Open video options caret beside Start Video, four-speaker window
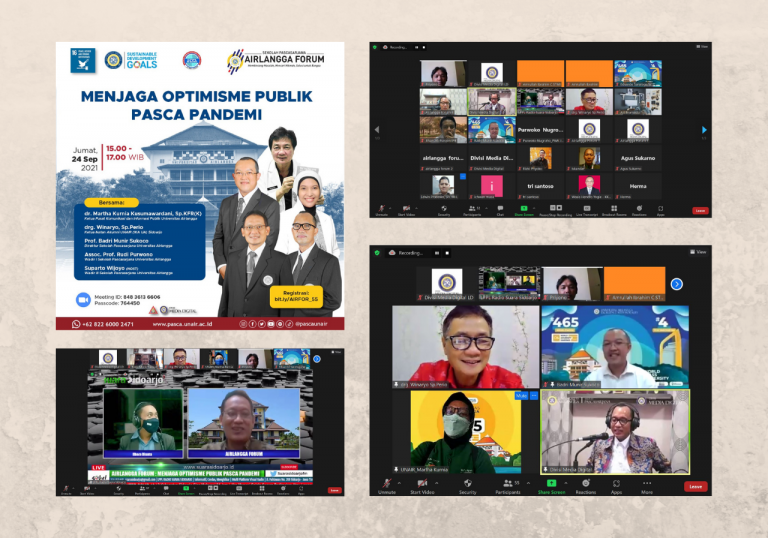 point(437,483)
